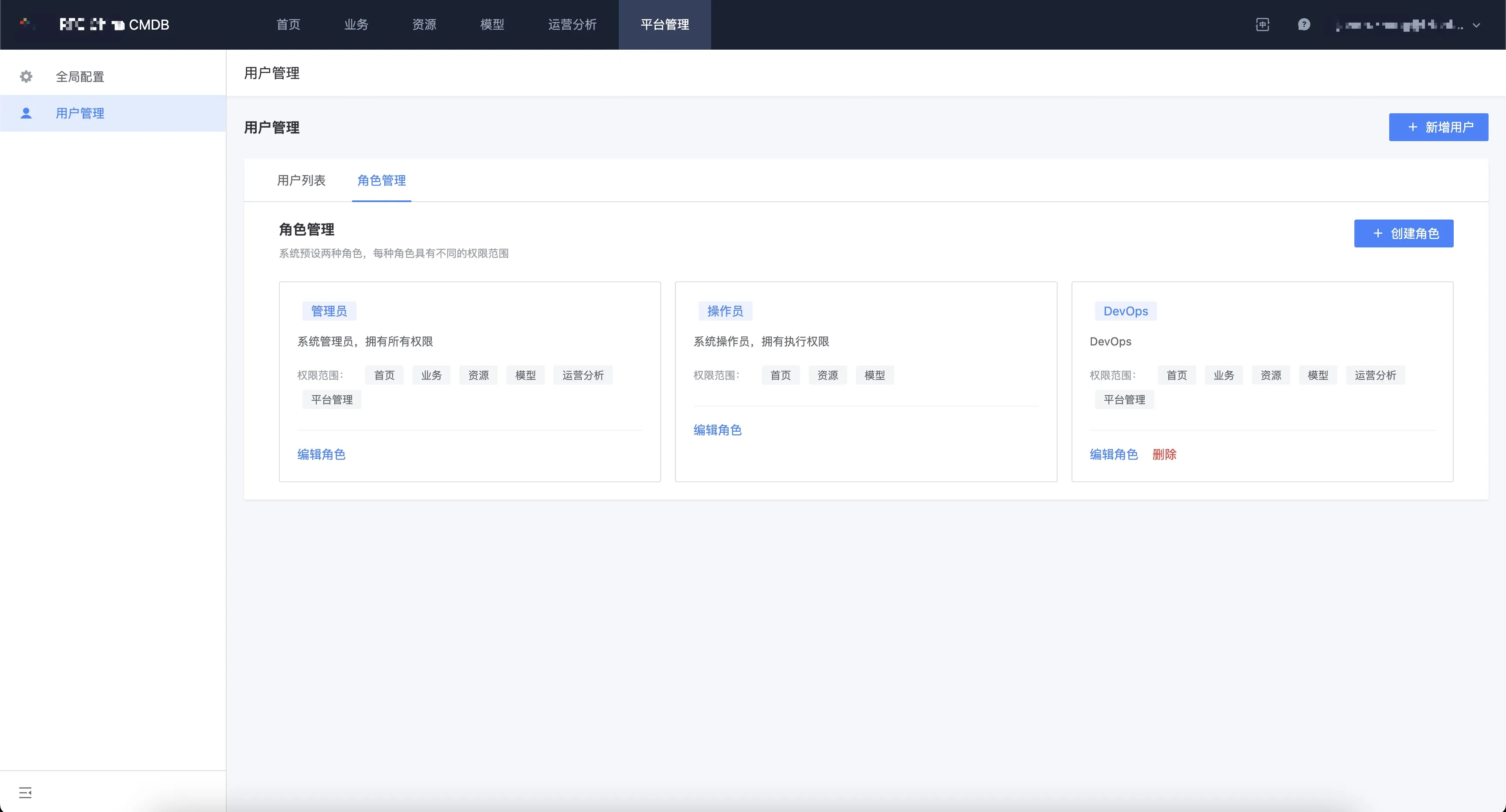
Task: Click the 管理员 role tag
Action: click(x=329, y=311)
